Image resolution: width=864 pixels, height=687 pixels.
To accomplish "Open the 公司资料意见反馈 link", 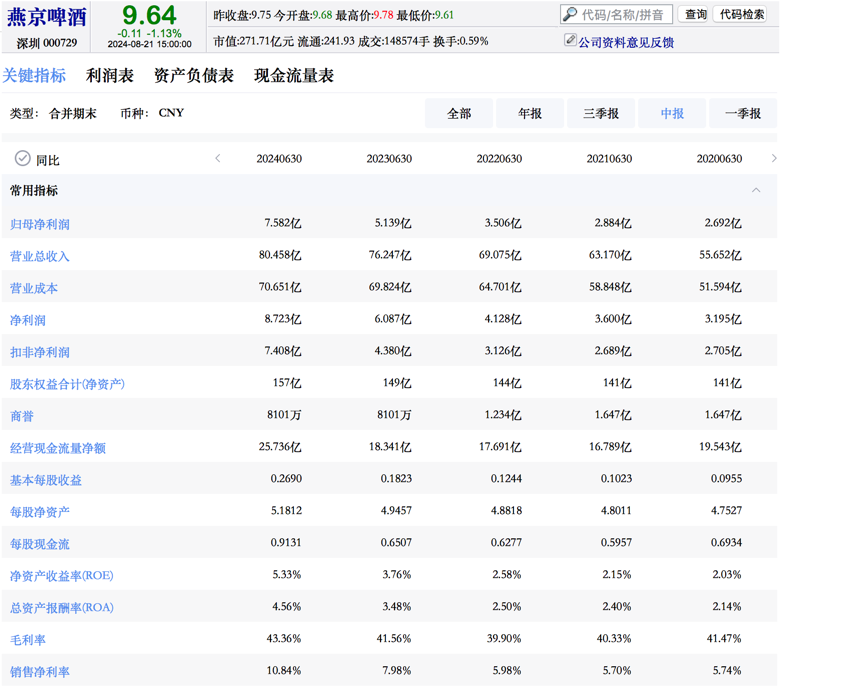I will click(x=626, y=42).
